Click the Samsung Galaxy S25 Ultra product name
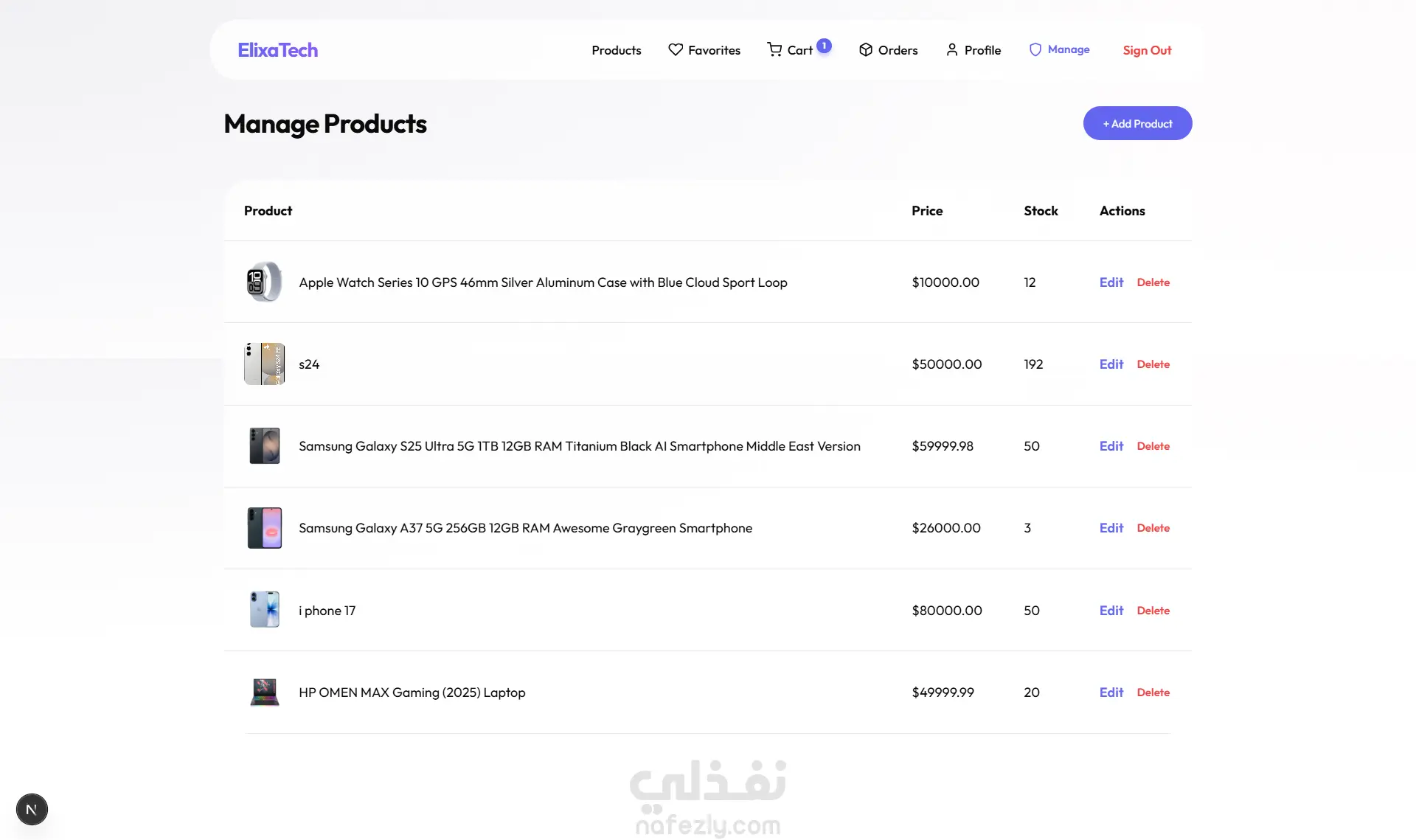The height and width of the screenshot is (840, 1416). pyautogui.click(x=580, y=446)
